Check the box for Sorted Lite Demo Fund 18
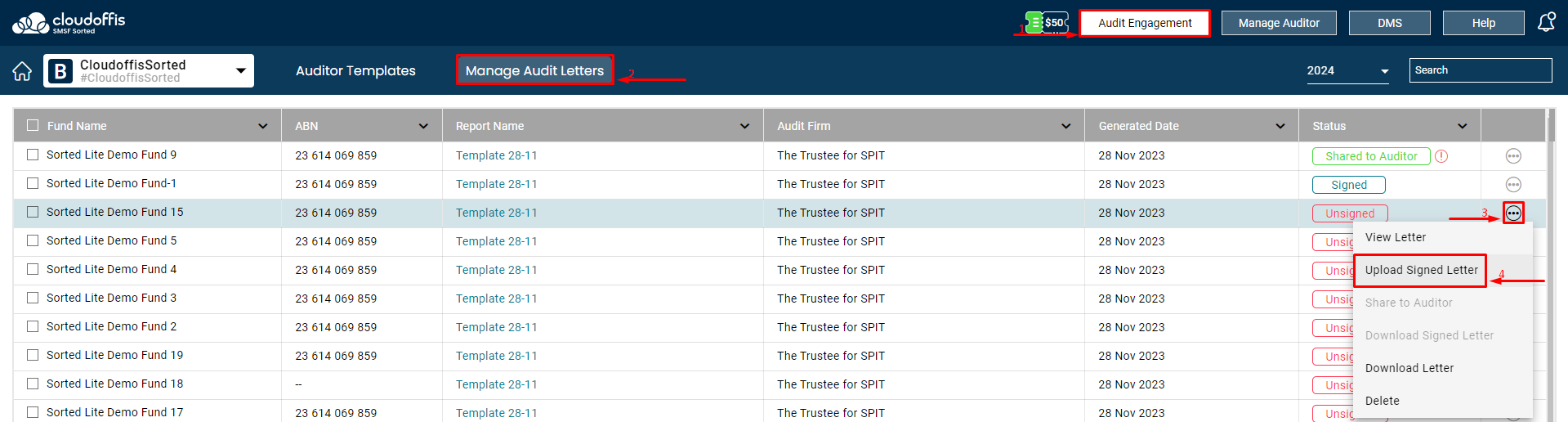1568x422 pixels. 33,384
